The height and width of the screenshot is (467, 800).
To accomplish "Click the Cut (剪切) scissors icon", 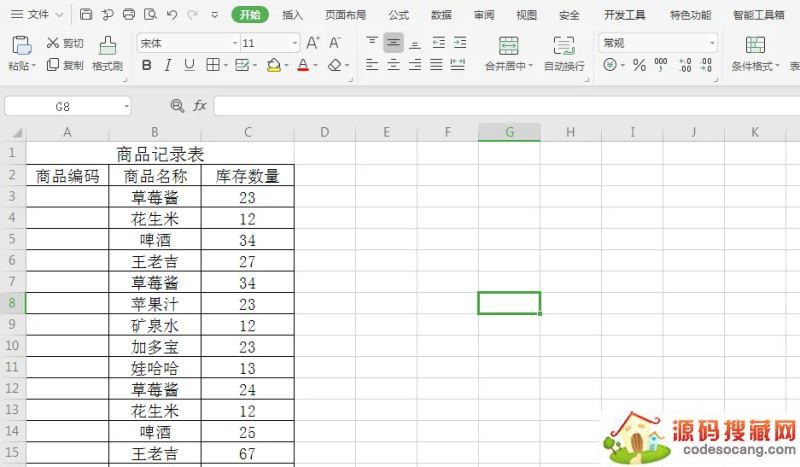I will pos(53,43).
